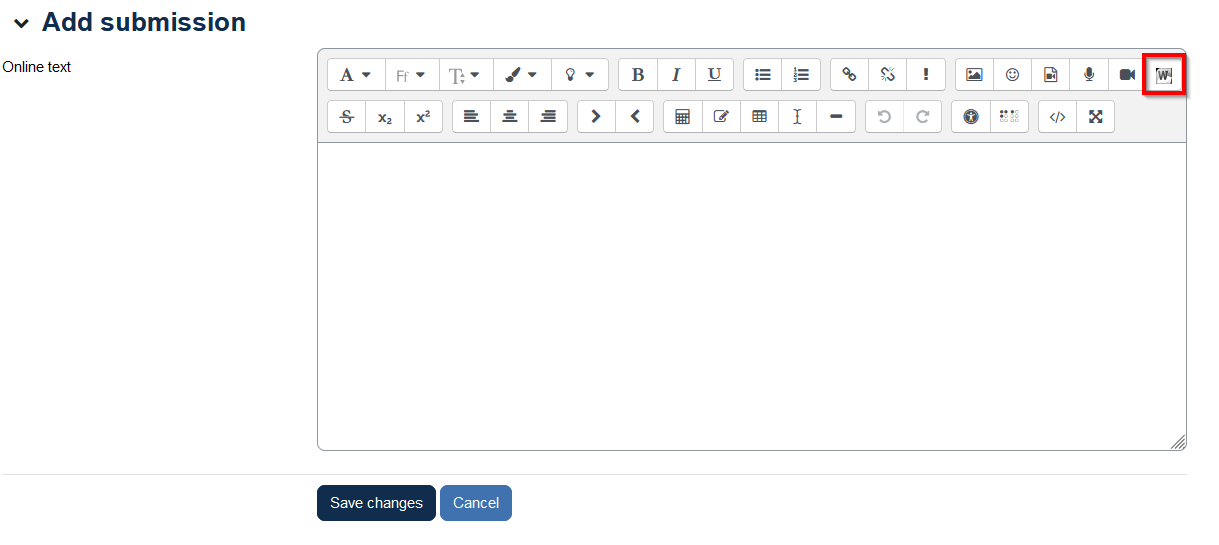Toggle underline formatting
The height and width of the screenshot is (545, 1219).
coord(714,75)
